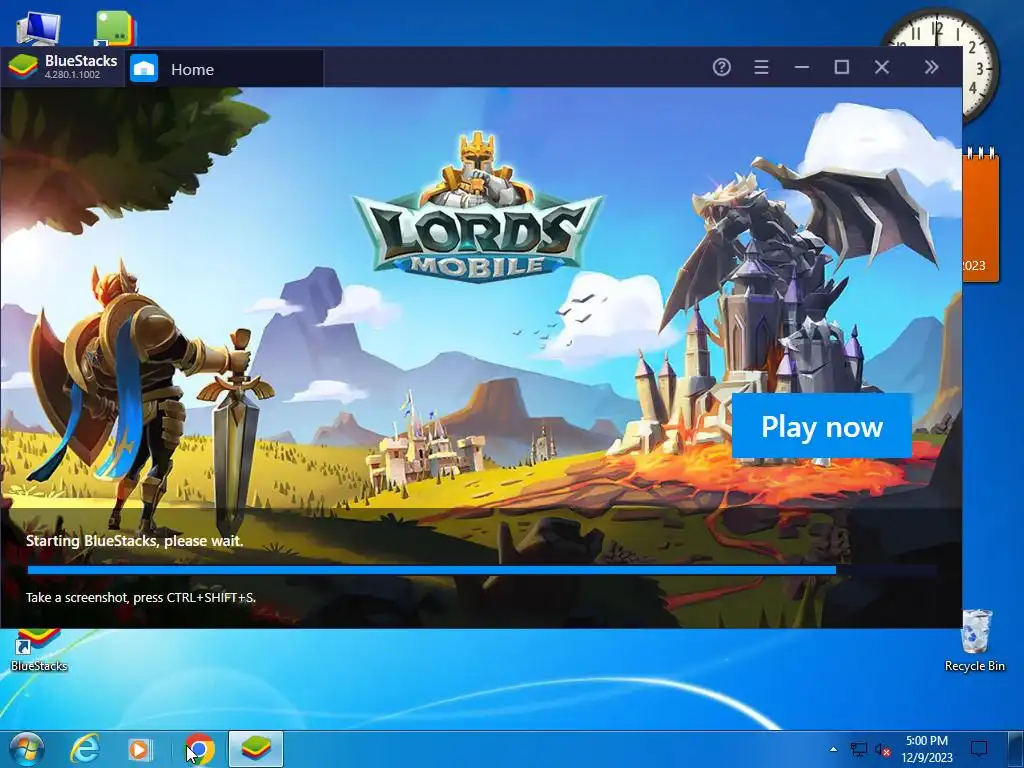This screenshot has width=1024, height=768.
Task: Open BlueStacks help question mark icon
Action: (722, 67)
